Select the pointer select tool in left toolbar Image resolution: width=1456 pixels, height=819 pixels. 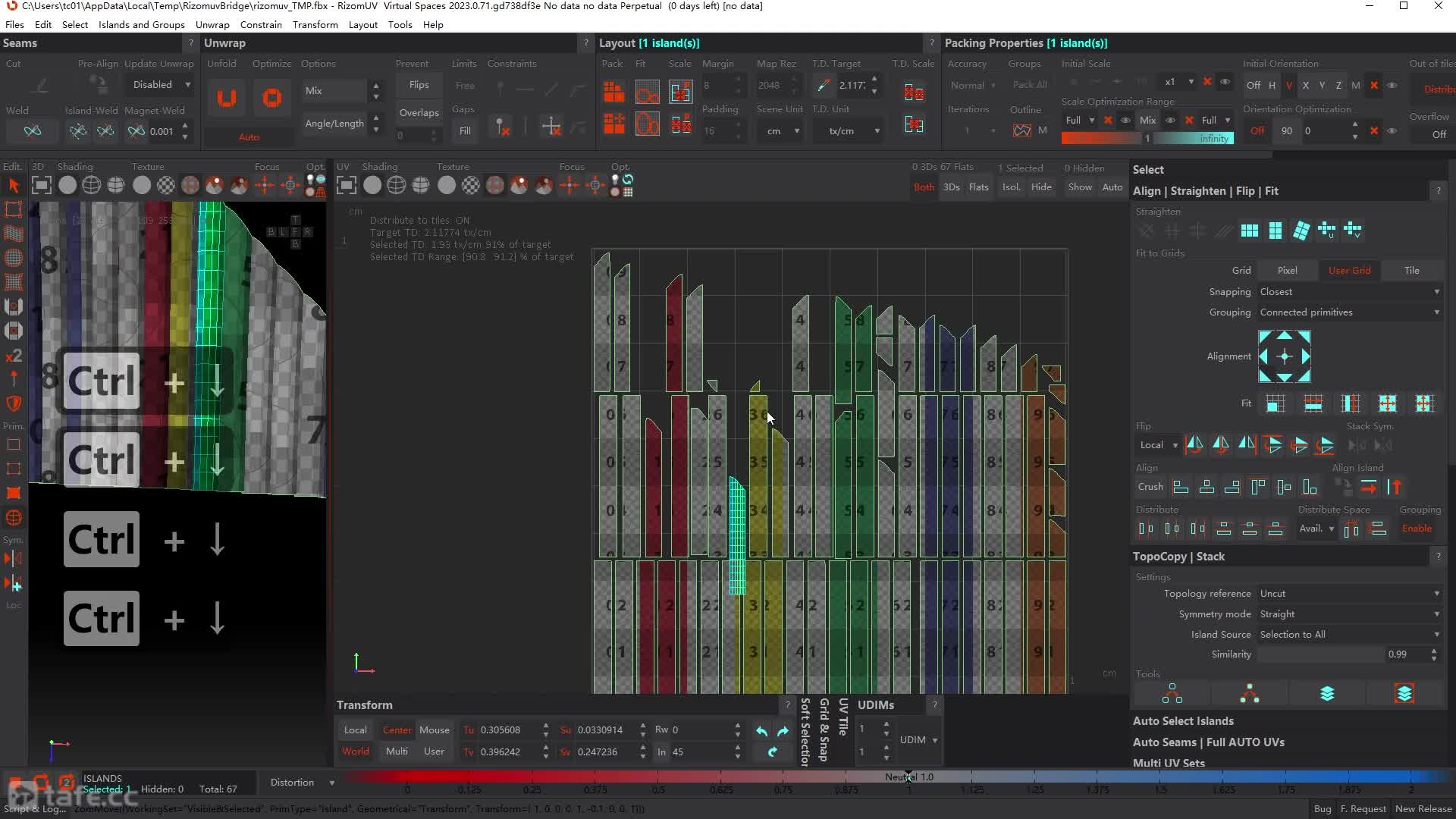(14, 185)
